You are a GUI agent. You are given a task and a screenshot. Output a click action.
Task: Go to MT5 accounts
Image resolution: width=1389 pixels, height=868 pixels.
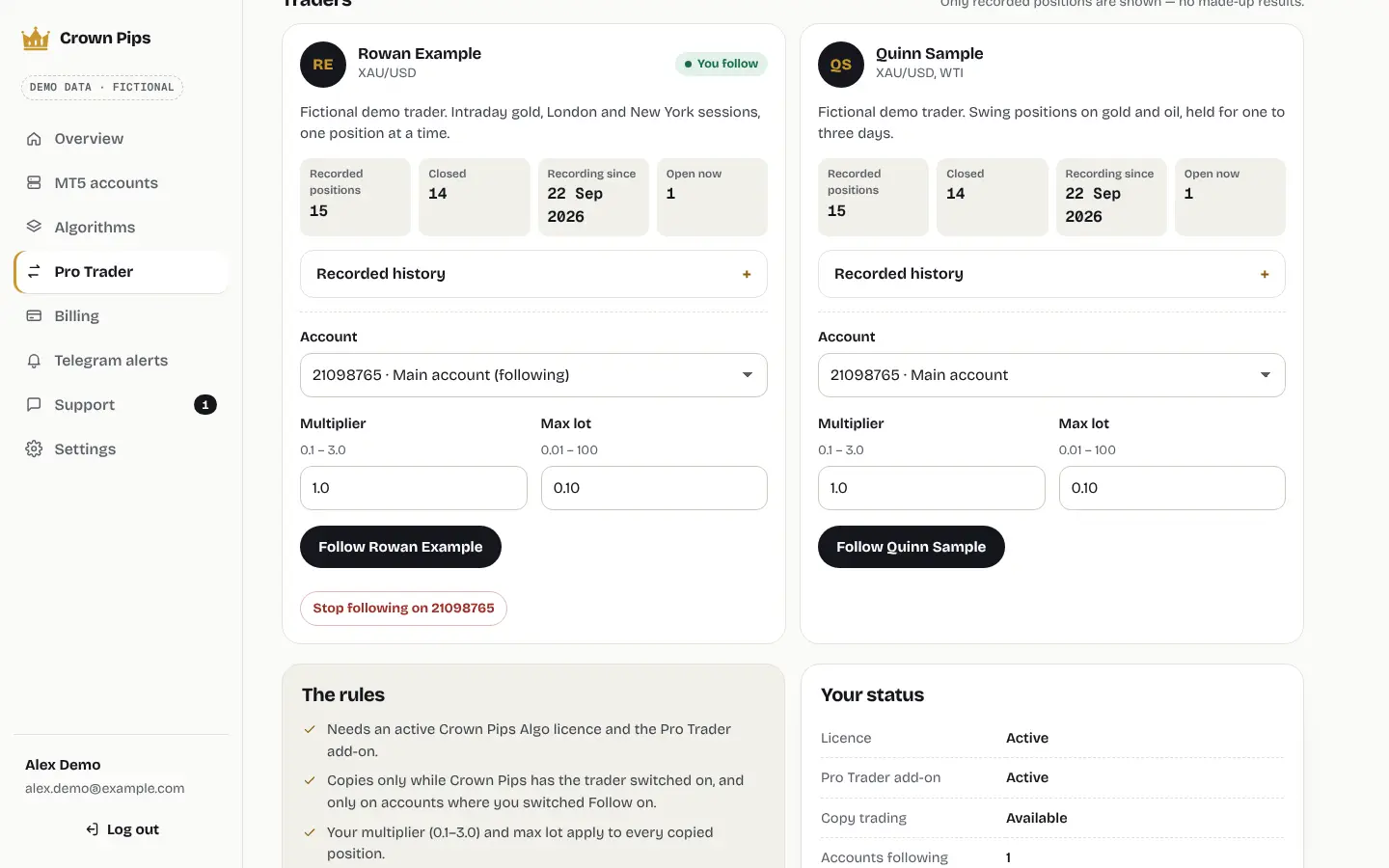pyautogui.click(x=122, y=183)
